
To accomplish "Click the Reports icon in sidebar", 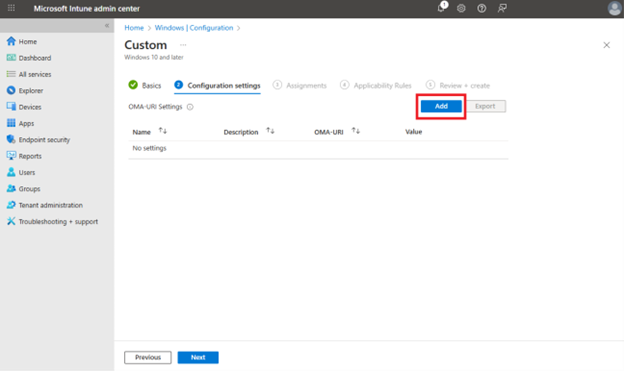I will coord(11,156).
